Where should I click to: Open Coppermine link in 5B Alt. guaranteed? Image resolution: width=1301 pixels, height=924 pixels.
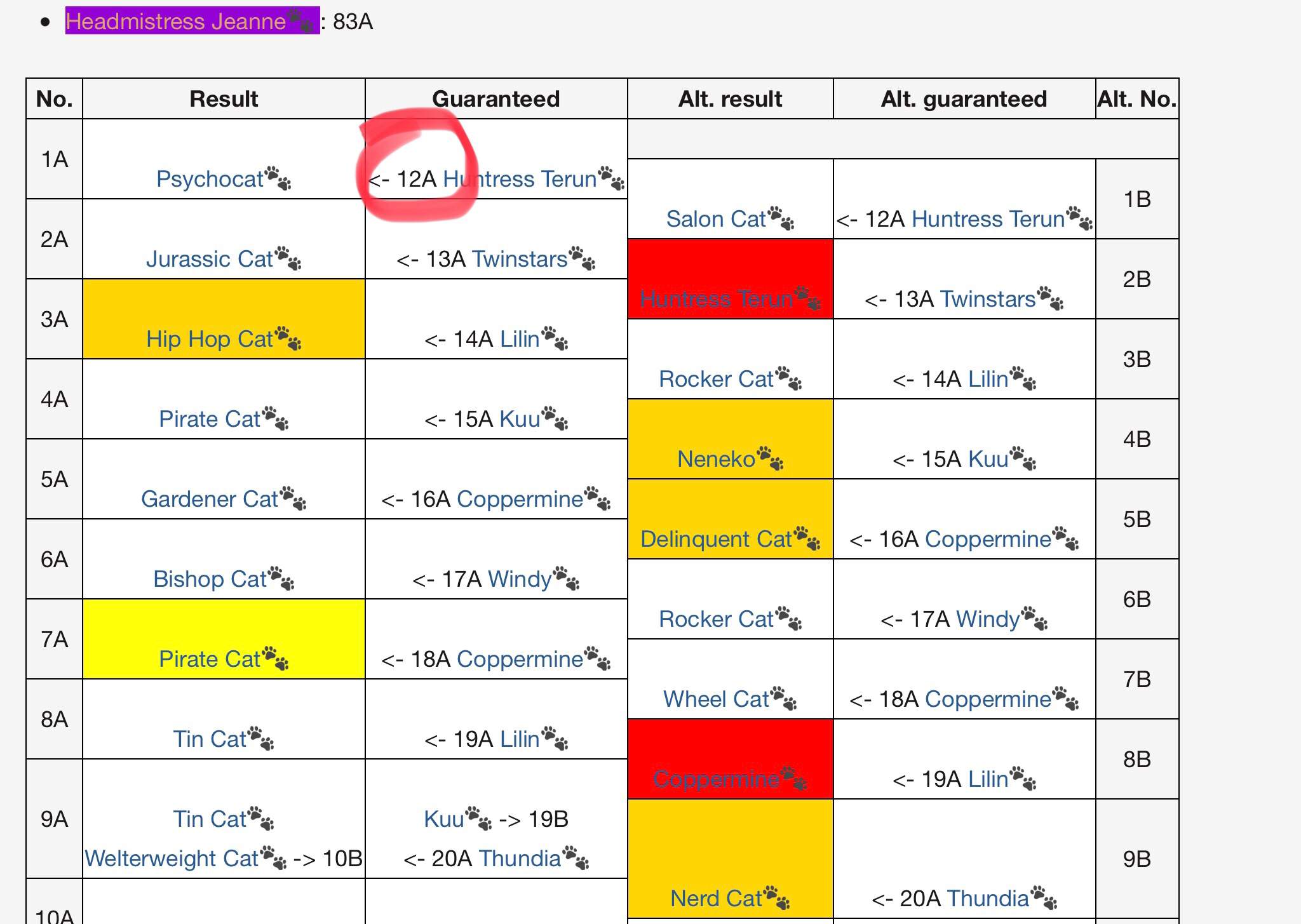(x=988, y=539)
